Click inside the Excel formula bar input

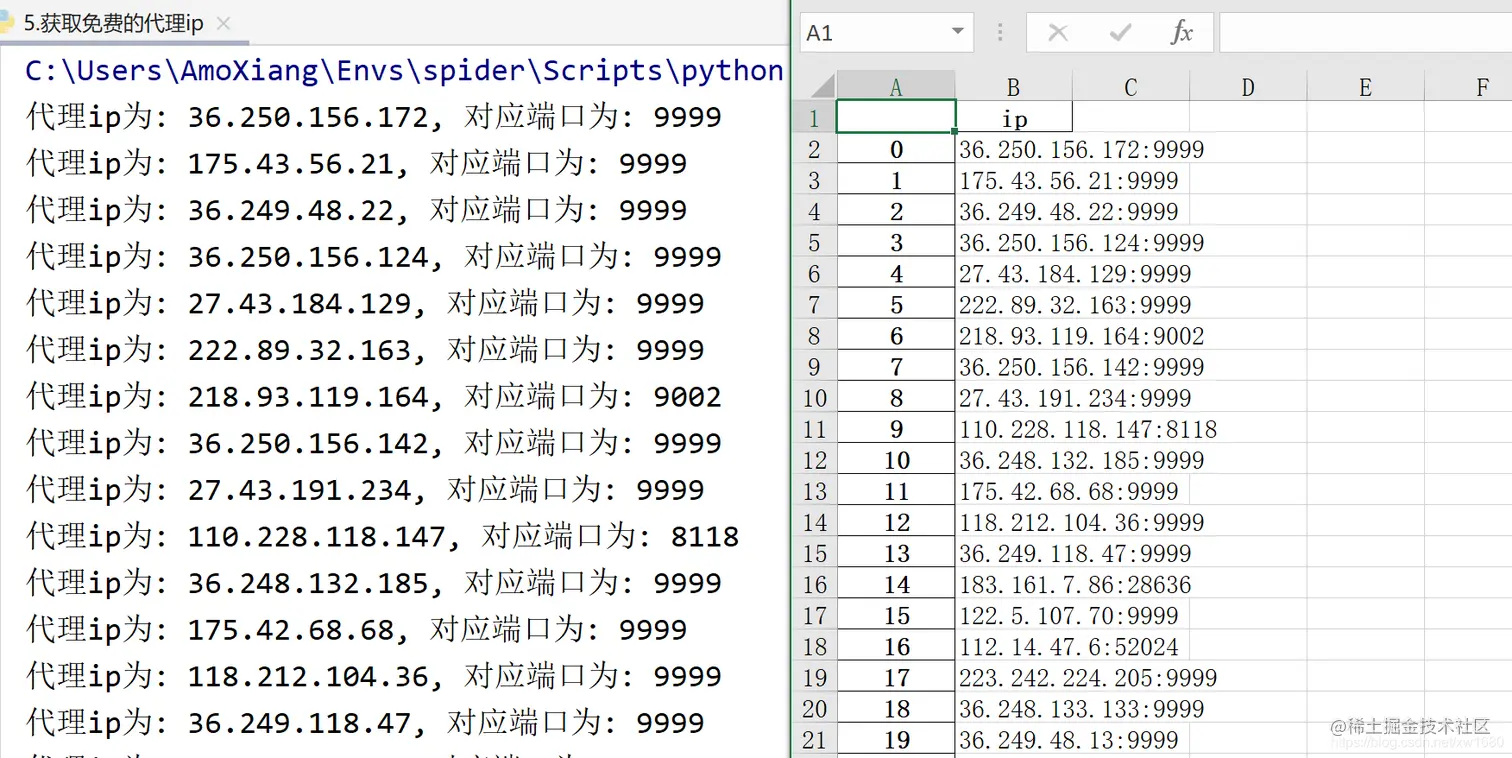pyautogui.click(x=1365, y=33)
